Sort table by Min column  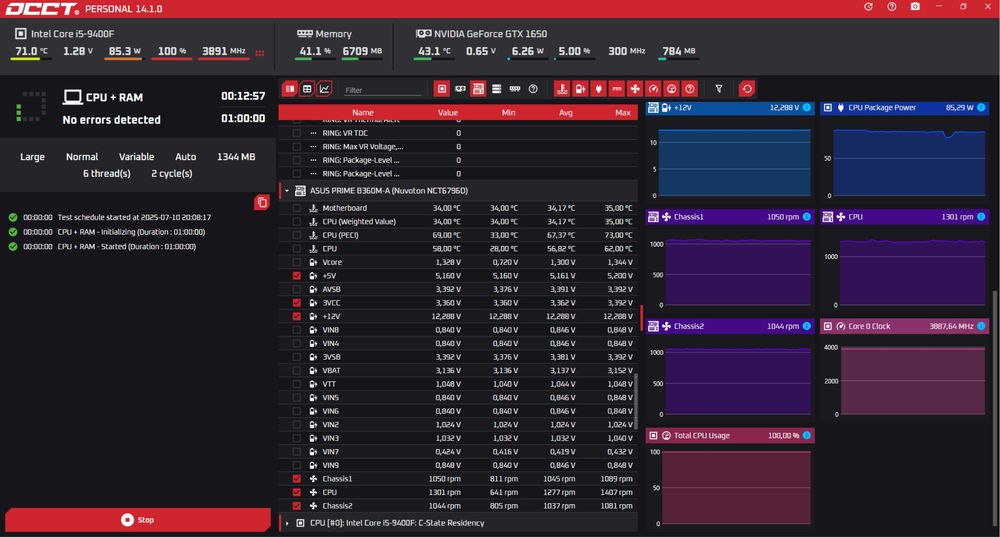pyautogui.click(x=508, y=112)
